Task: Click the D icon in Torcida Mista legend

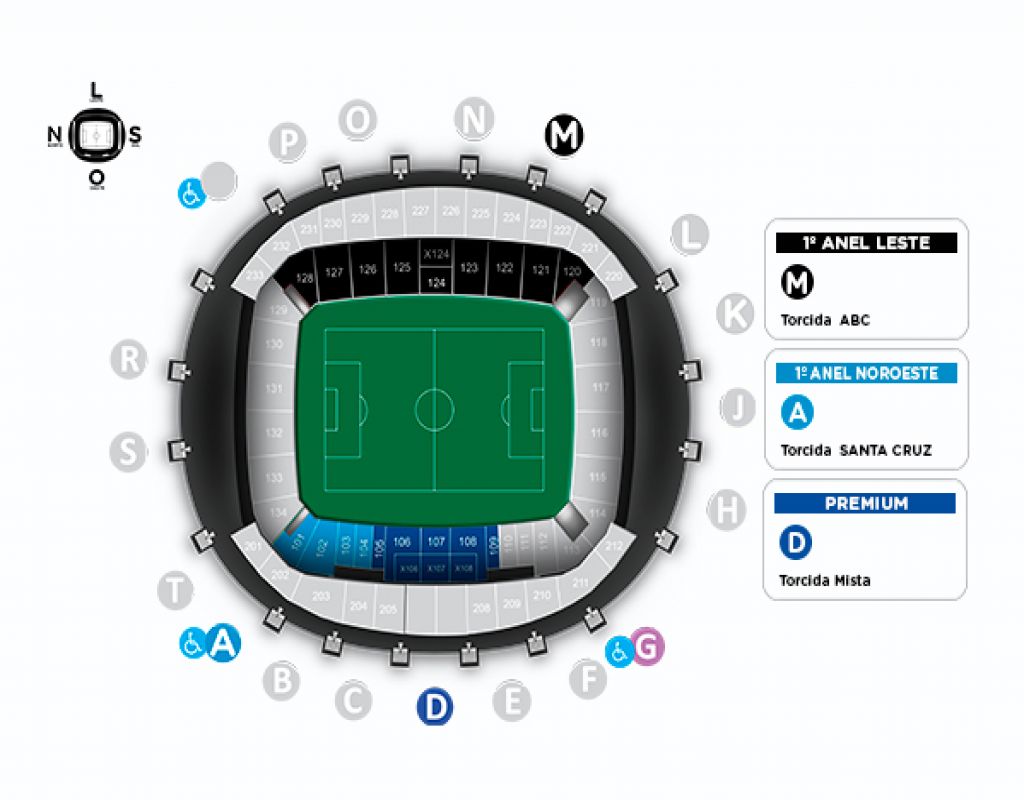Action: point(796,543)
